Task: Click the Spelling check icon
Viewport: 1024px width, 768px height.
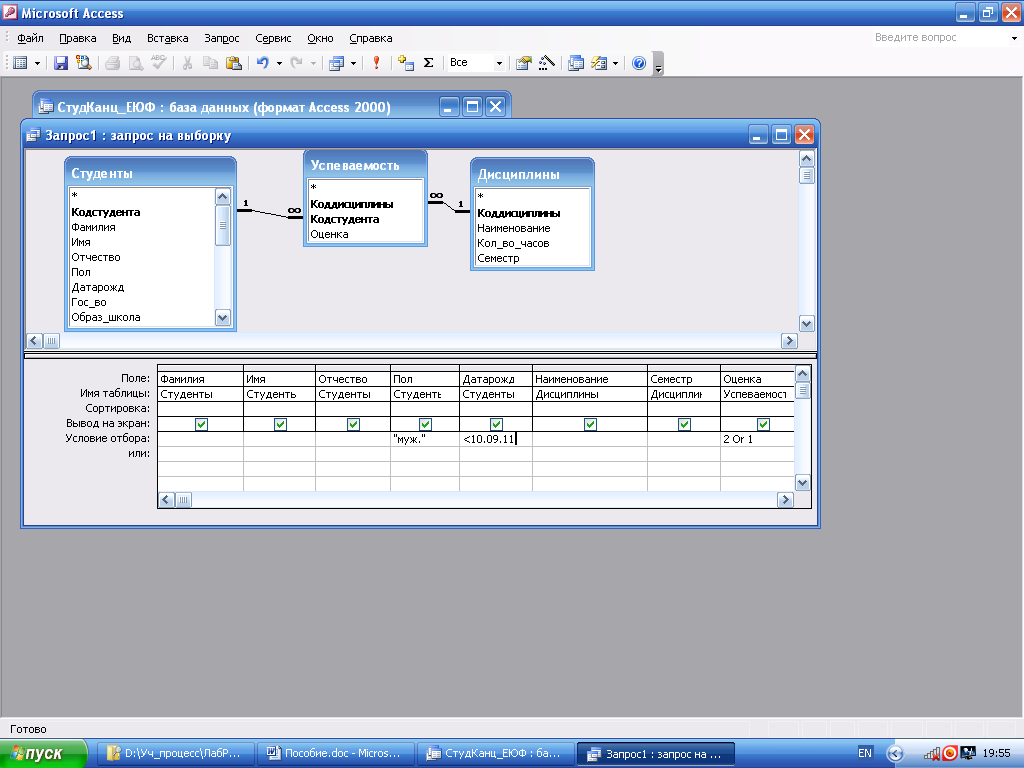Action: [158, 63]
